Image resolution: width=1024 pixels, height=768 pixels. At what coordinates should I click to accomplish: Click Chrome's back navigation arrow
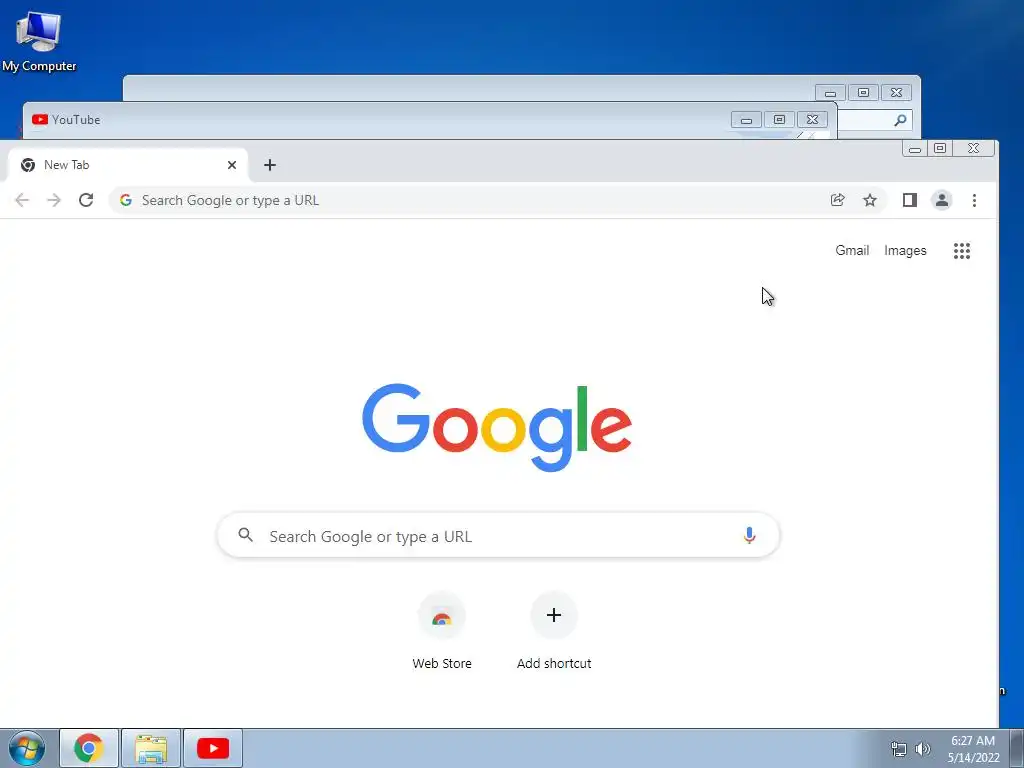(22, 200)
